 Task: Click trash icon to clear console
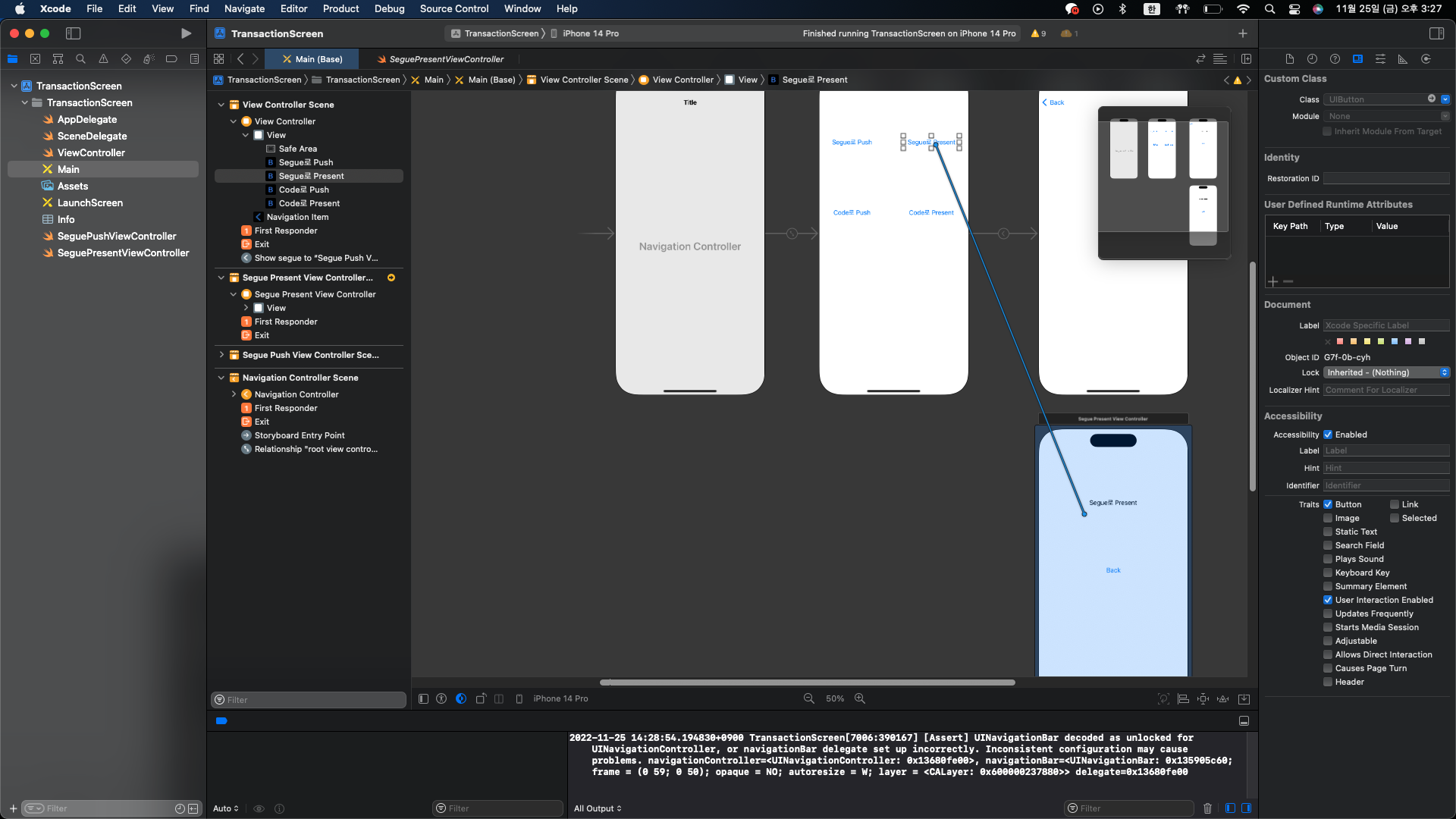[x=1207, y=808]
